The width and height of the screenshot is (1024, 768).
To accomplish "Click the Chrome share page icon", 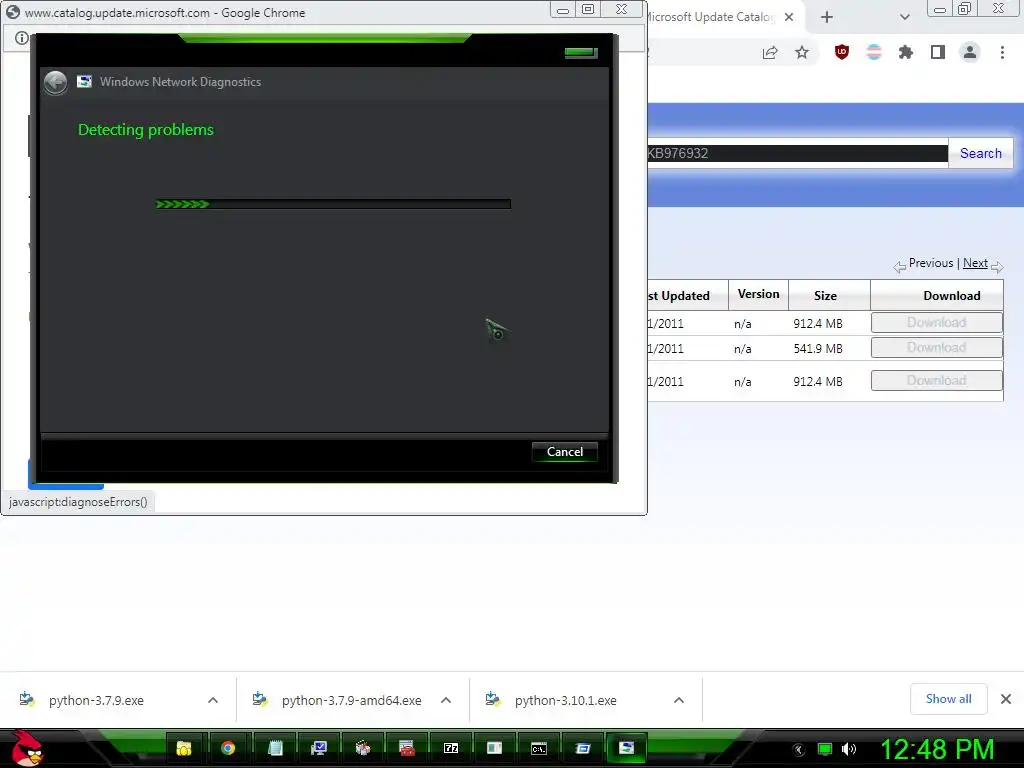I will (x=770, y=53).
